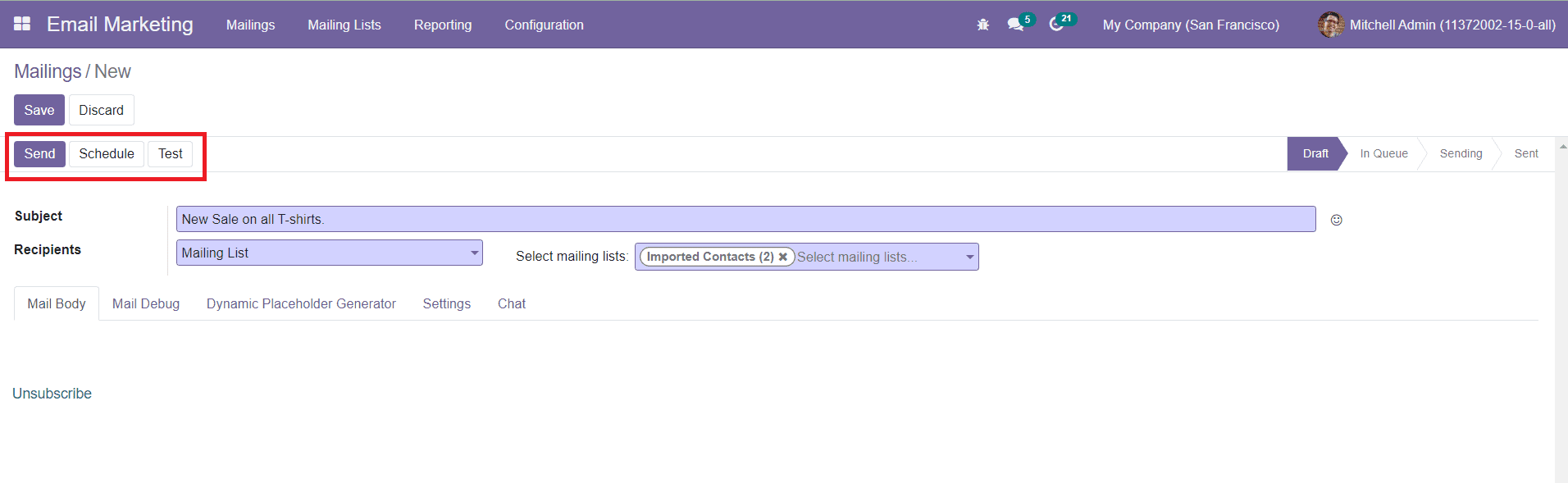1568x483 pixels.
Task: Click Mitchell Admin avatar picture
Action: 1330,25
